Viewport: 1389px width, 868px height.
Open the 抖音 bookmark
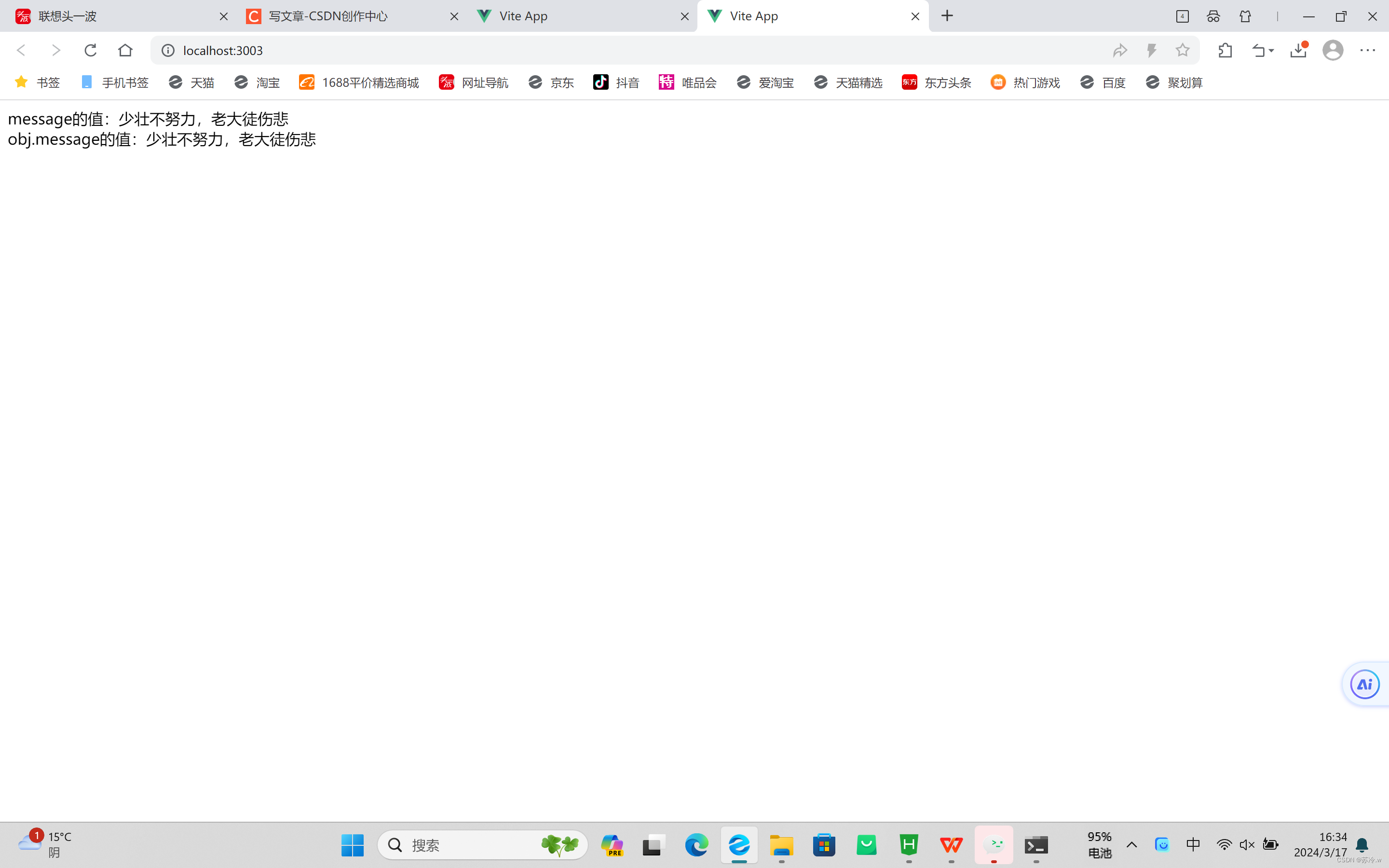click(616, 82)
